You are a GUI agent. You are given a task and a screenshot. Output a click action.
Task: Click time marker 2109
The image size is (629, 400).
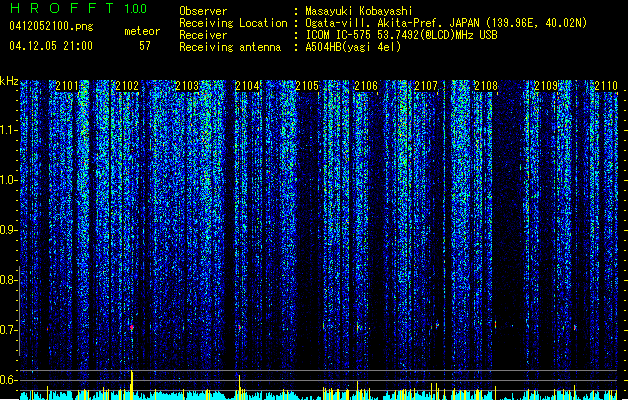(546, 86)
